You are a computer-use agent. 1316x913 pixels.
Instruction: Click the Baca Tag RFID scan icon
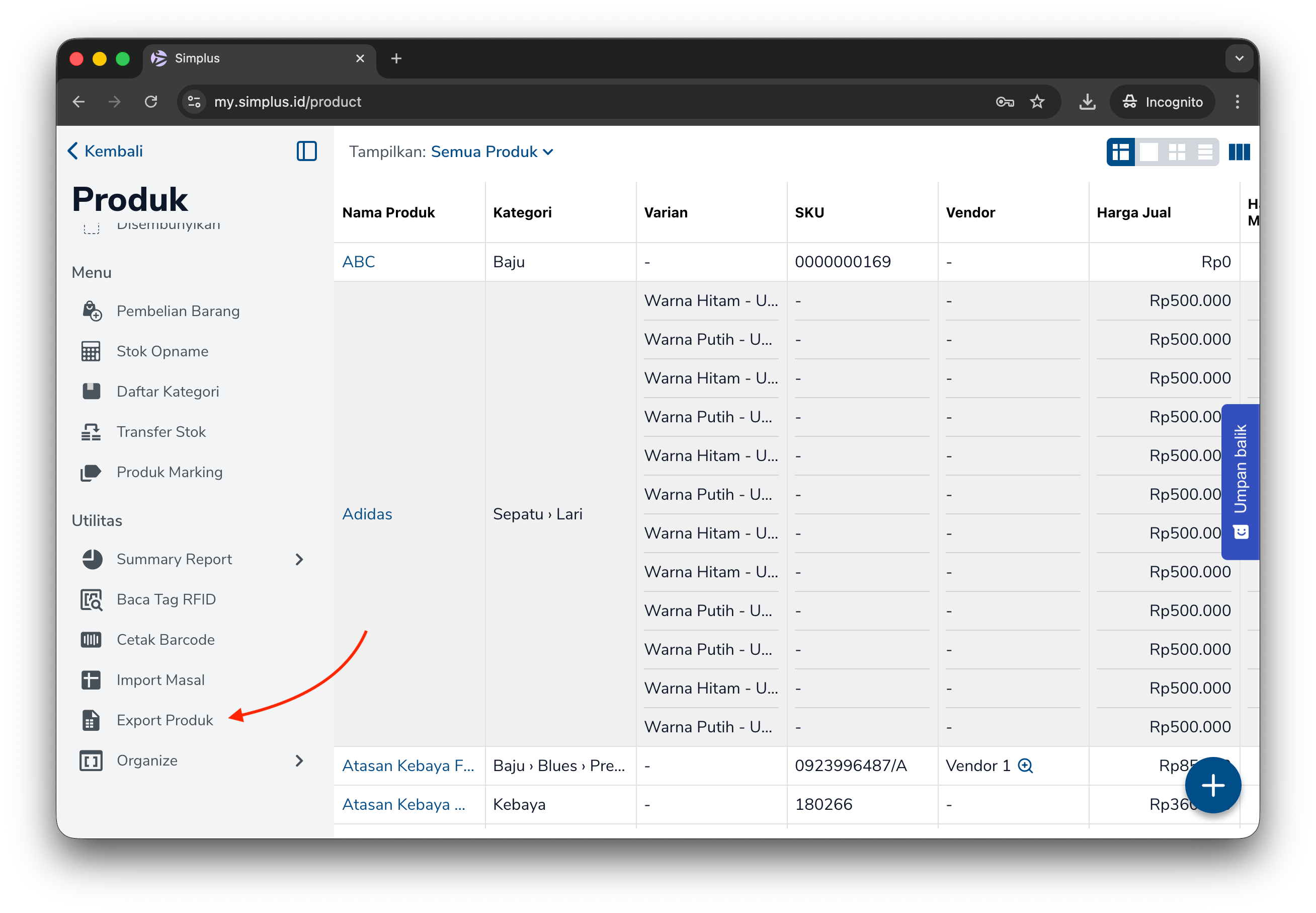click(92, 600)
